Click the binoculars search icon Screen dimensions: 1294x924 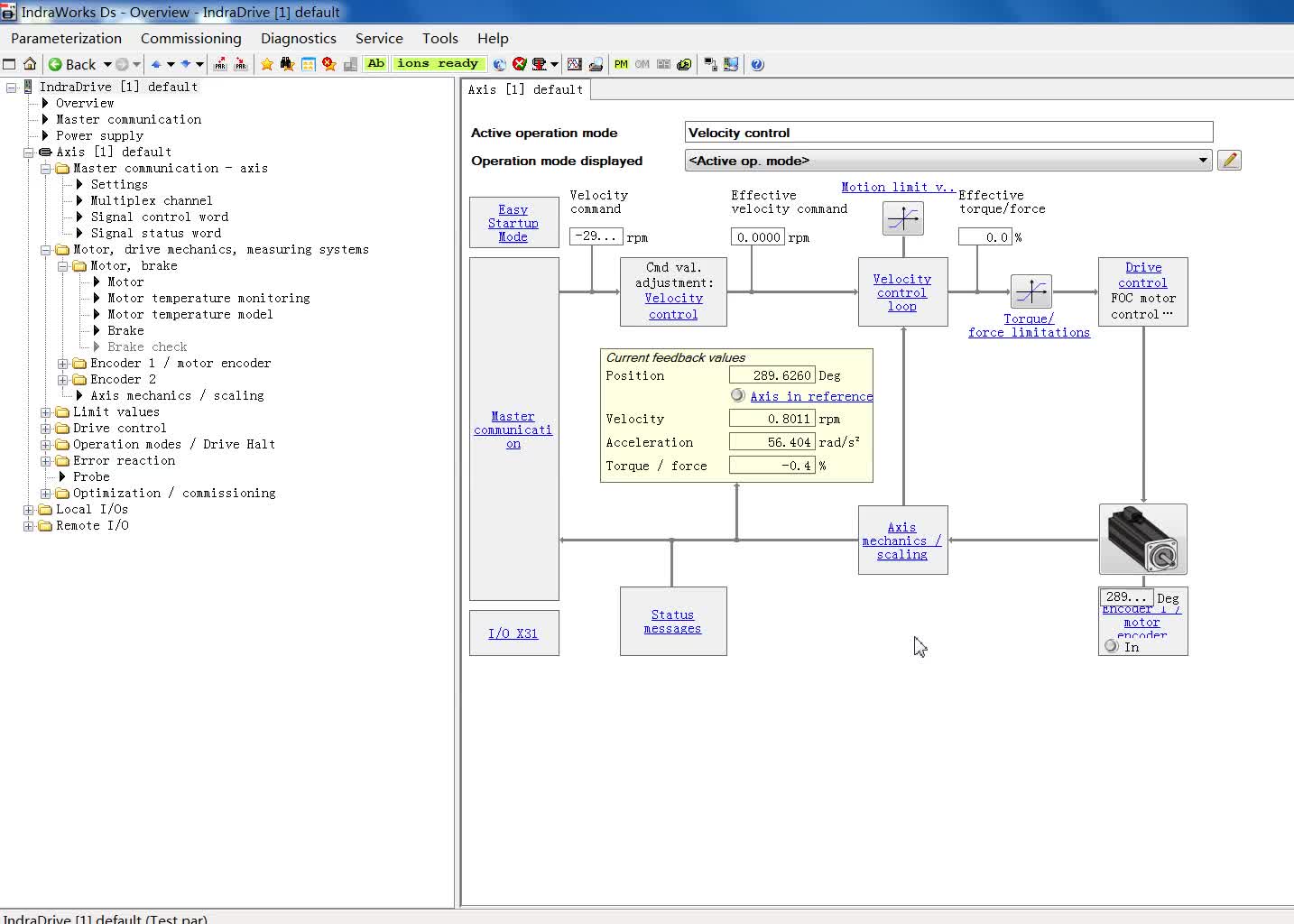coord(288,64)
